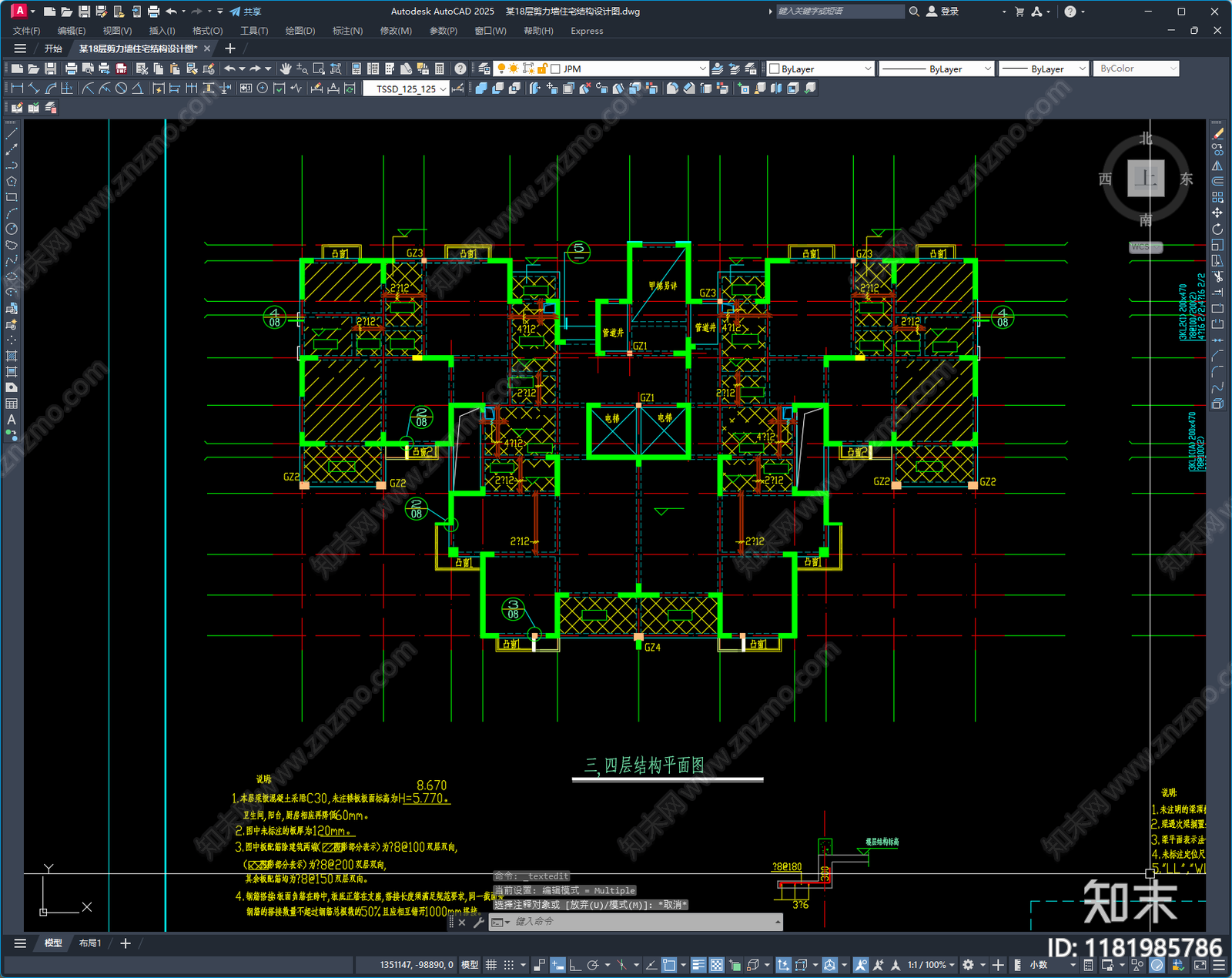Select the Angular dimension tool

pyautogui.click(x=137, y=89)
